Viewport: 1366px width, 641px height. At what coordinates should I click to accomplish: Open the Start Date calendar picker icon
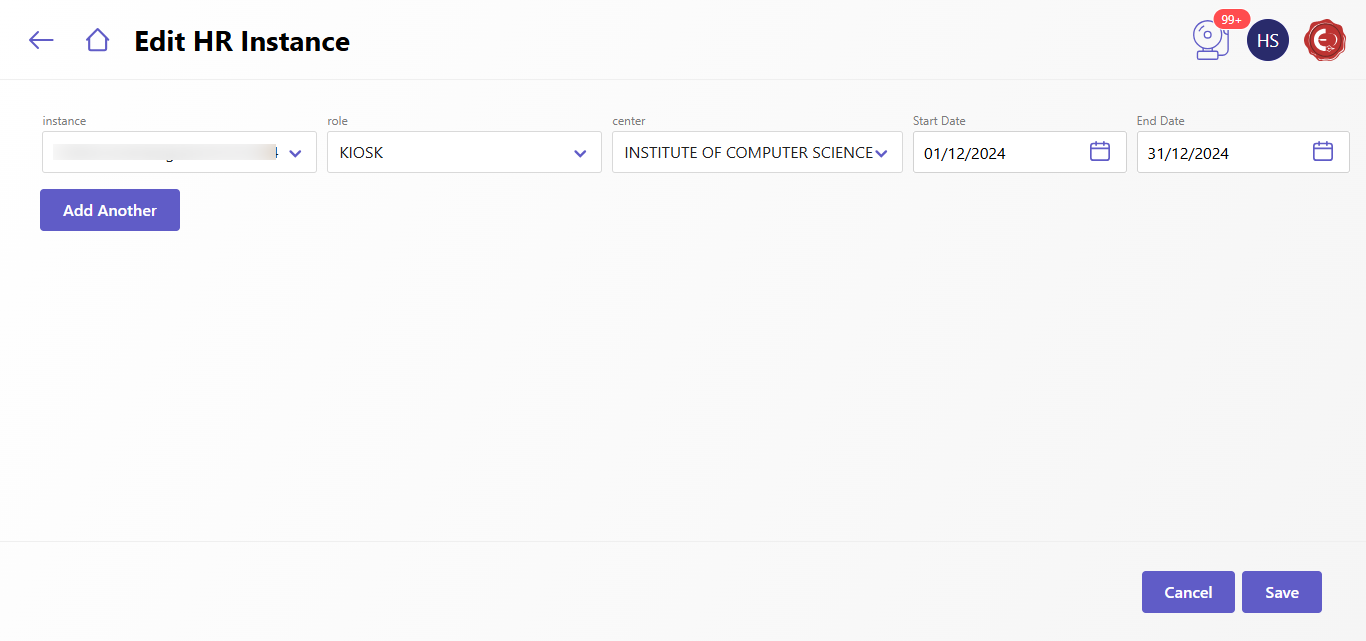click(x=1099, y=152)
